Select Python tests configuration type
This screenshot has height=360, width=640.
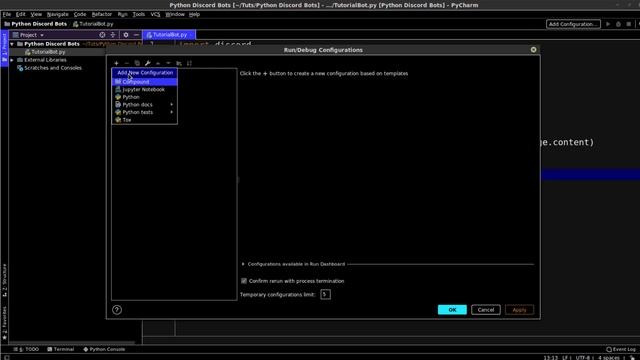coord(144,112)
